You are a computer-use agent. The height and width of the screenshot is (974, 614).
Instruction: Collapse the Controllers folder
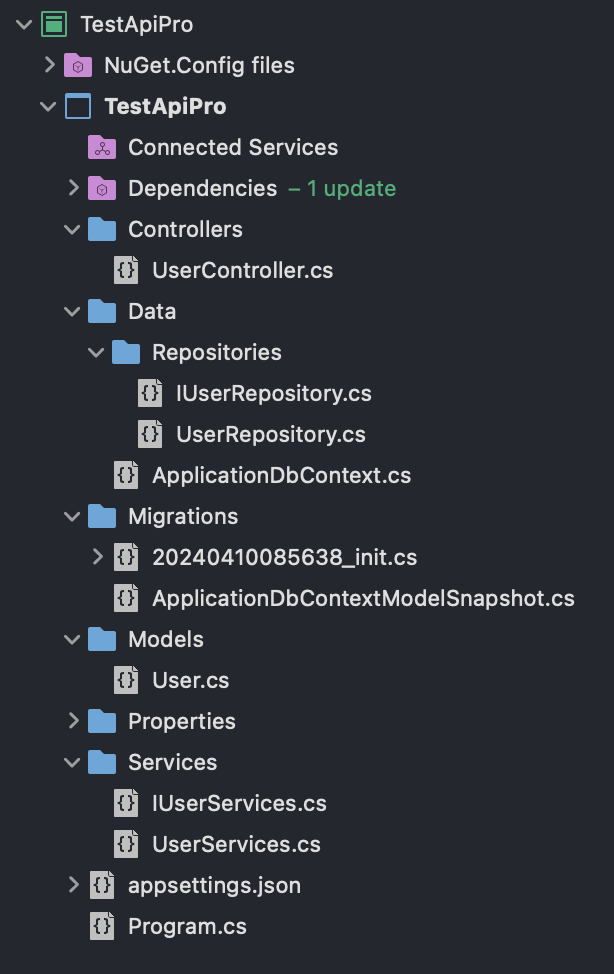[72, 229]
